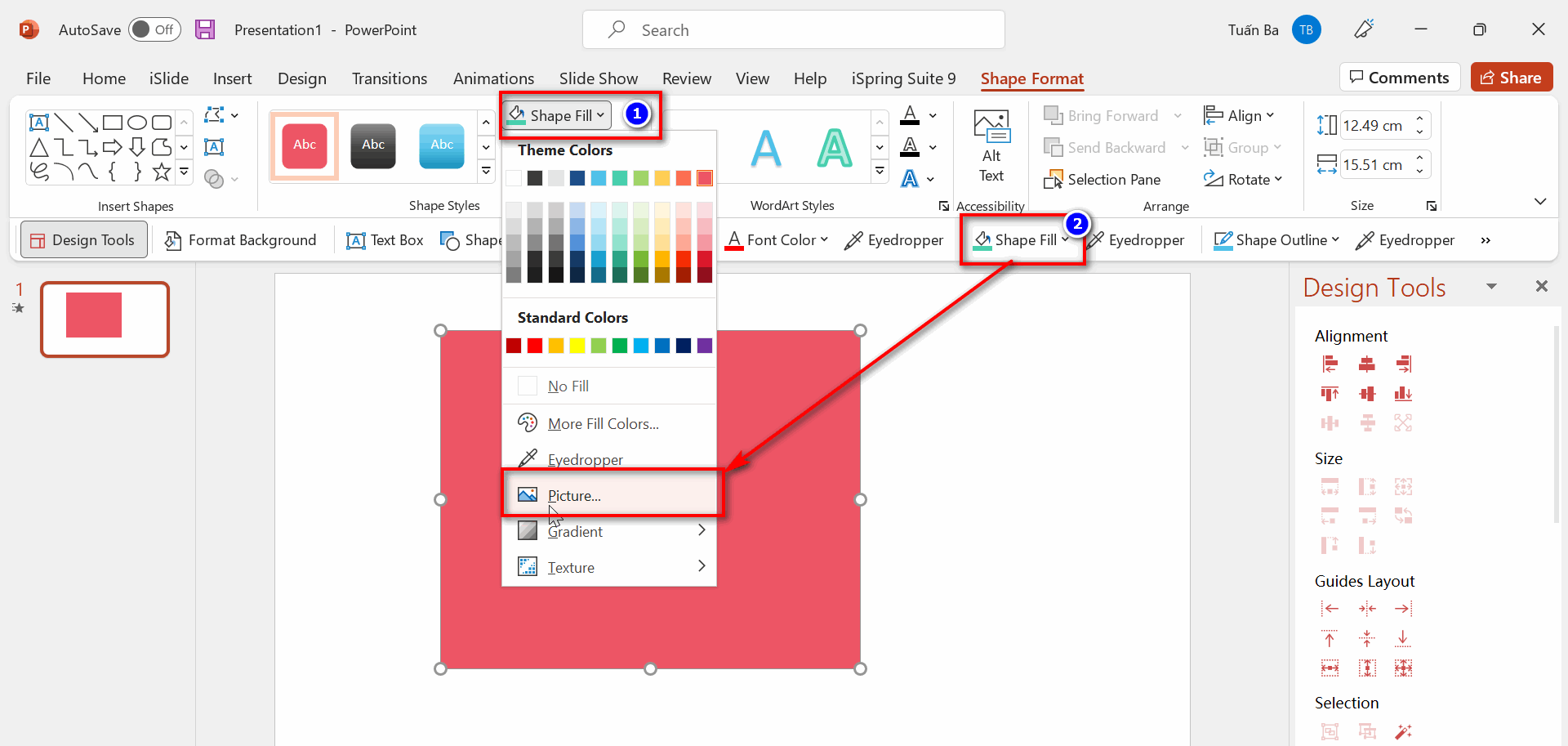Open the Design tab
This screenshot has width=1568, height=746.
[x=302, y=78]
